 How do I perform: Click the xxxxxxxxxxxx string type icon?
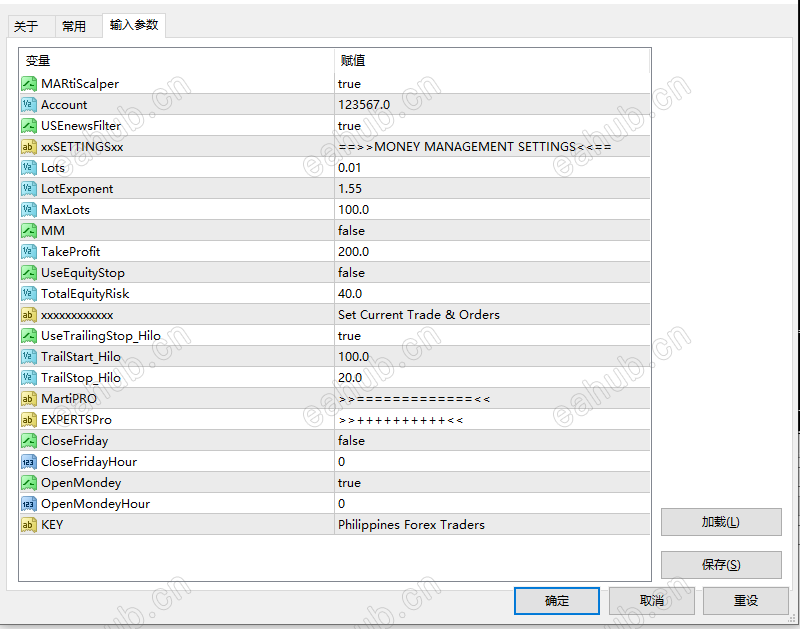coord(29,315)
